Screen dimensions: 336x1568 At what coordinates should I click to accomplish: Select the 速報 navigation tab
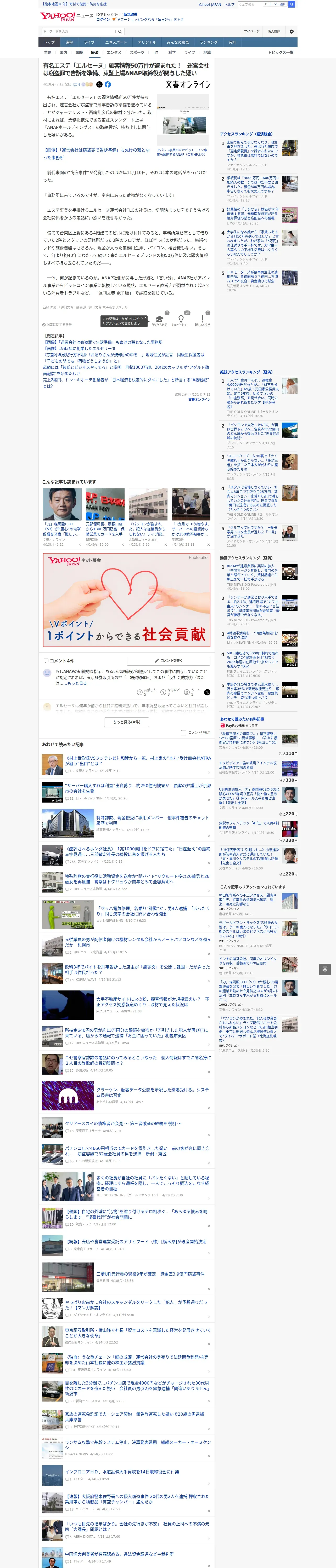coord(69,43)
